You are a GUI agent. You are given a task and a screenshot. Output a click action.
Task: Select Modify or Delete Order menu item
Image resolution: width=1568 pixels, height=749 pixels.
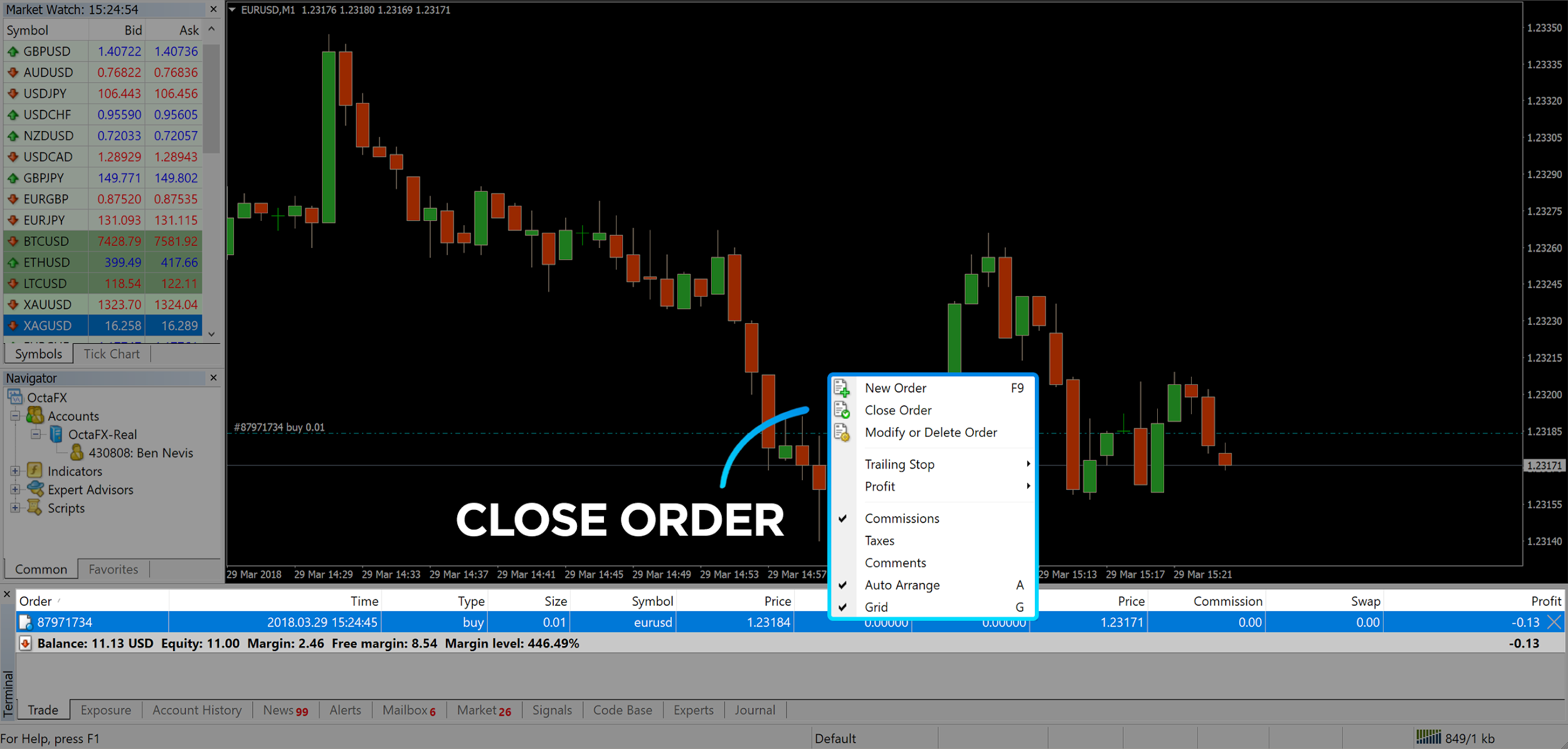click(930, 432)
